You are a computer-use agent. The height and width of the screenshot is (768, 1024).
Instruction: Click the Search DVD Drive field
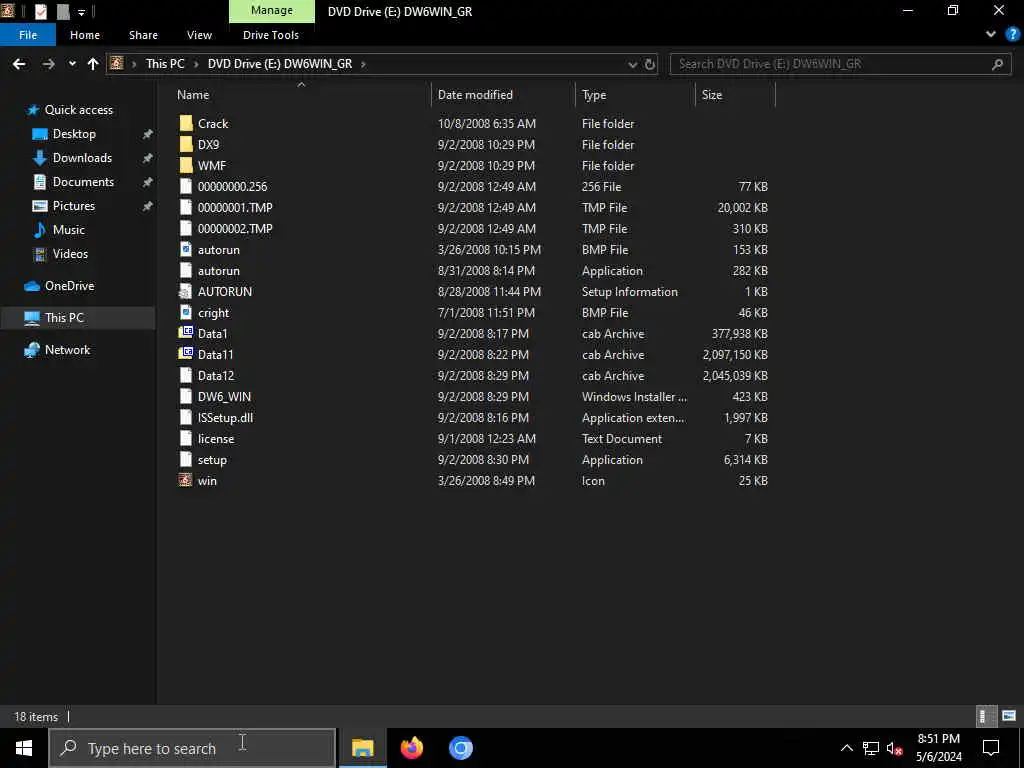click(840, 64)
